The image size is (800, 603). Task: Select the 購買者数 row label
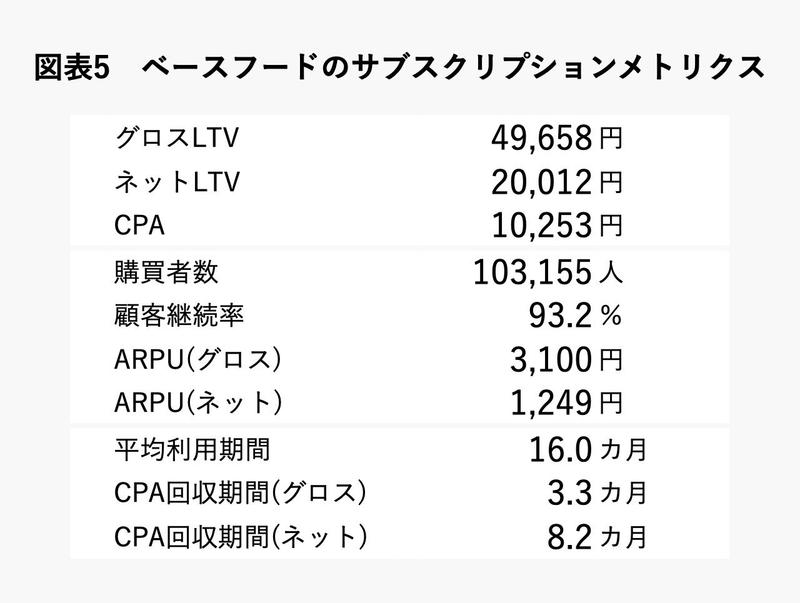pos(167,270)
